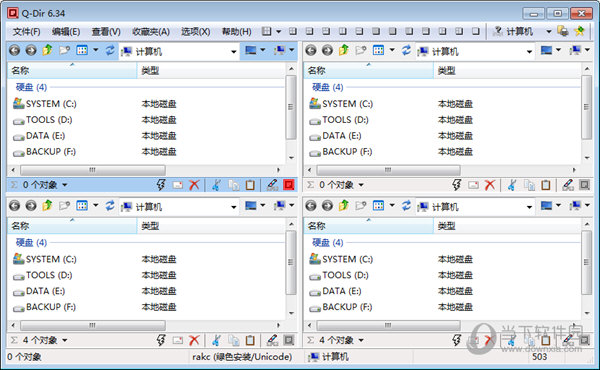Cut selection in the top-left pane
Screen dimensions: 600x370
tap(217, 185)
